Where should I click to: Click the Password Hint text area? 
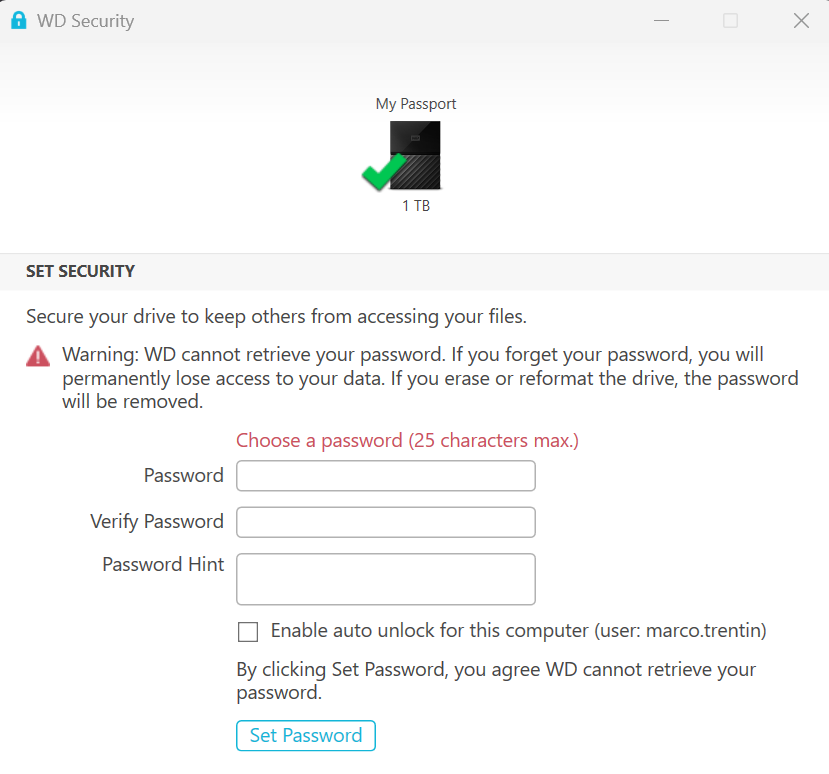[x=385, y=578]
